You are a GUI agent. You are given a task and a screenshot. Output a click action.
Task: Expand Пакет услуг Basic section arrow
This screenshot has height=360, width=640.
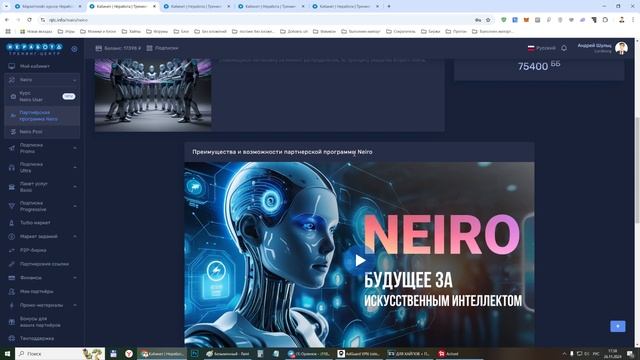(75, 187)
